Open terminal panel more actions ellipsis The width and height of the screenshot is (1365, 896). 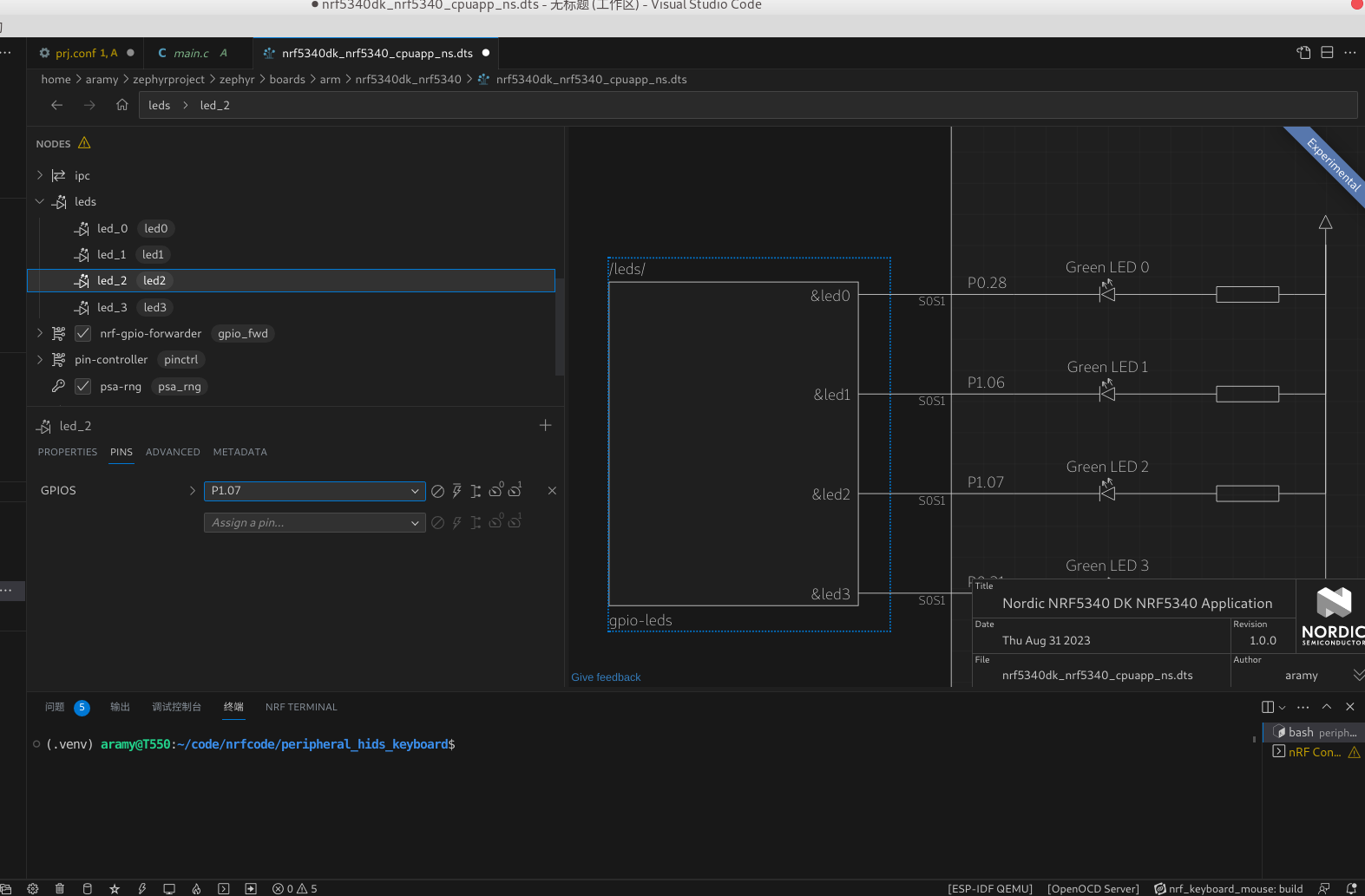point(1303,707)
